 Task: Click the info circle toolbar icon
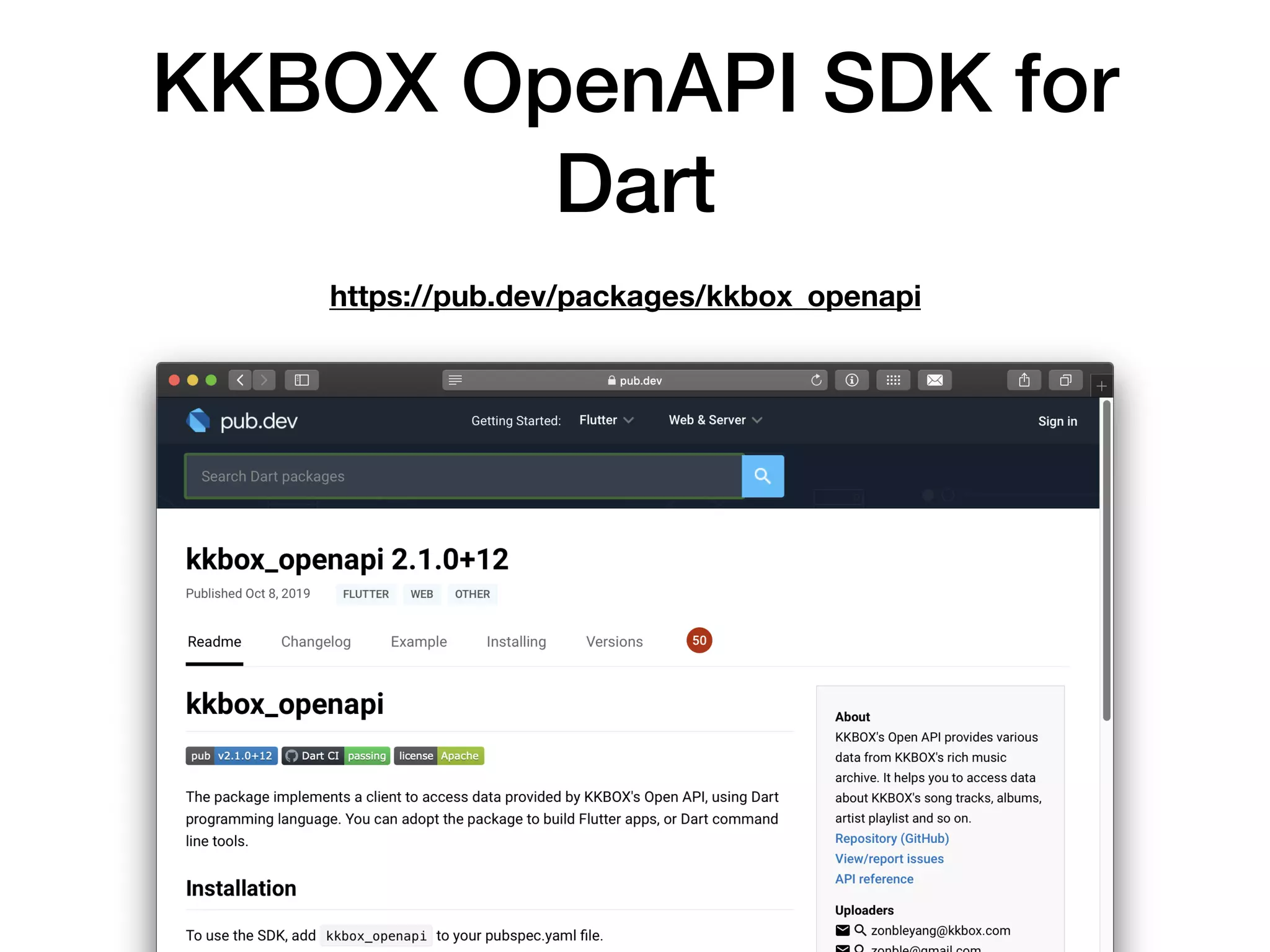point(852,380)
